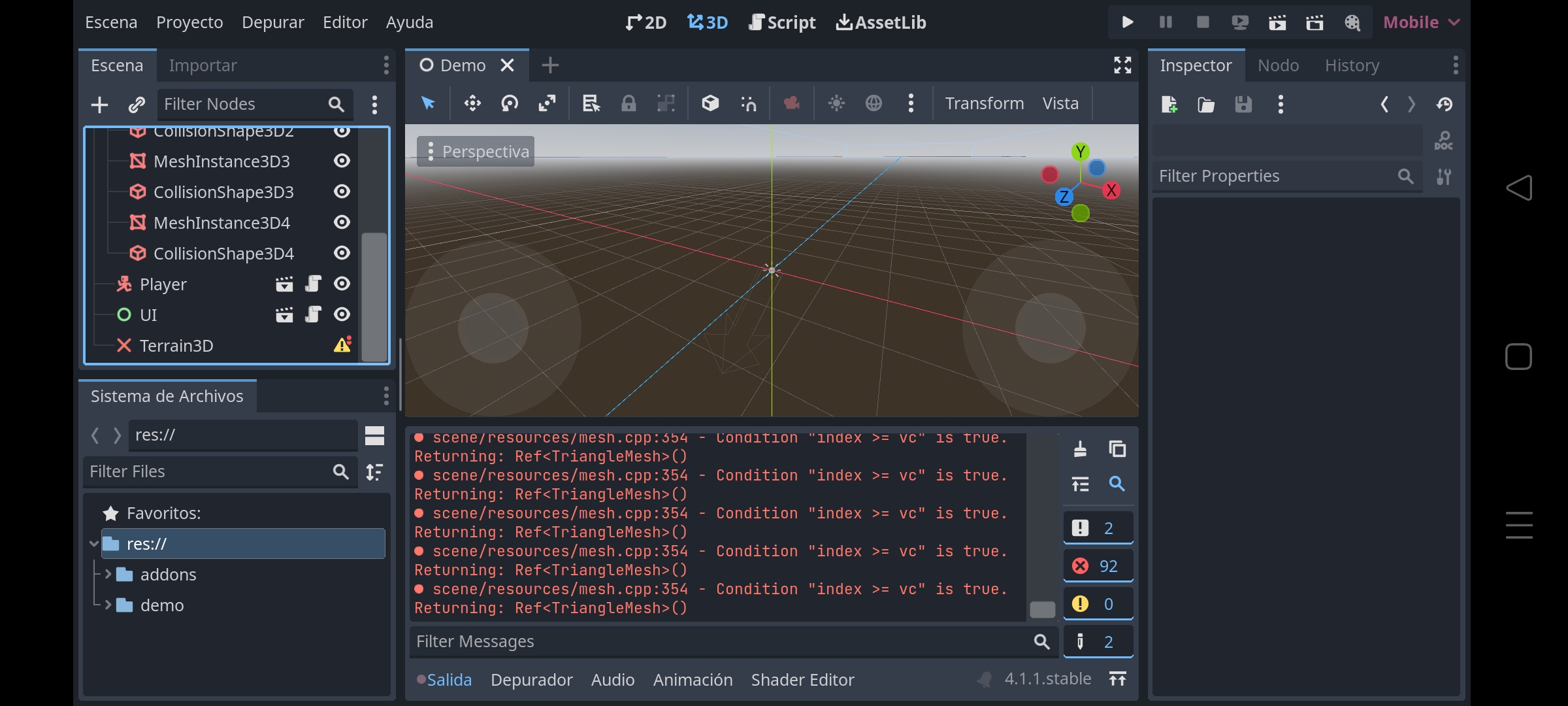Expand the addons folder in the file system
1568x706 pixels.
click(x=108, y=574)
